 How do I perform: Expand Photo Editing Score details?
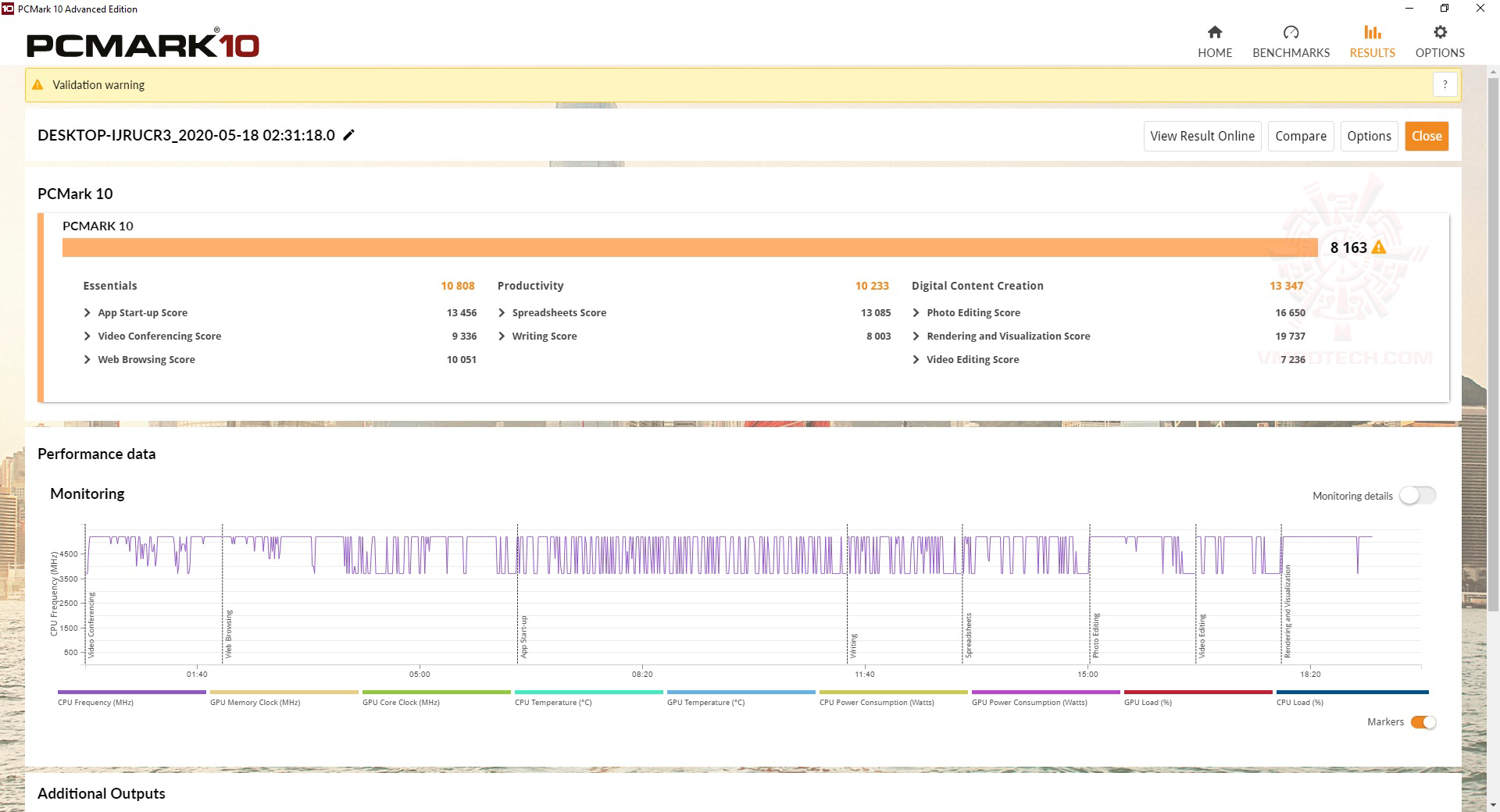[916, 312]
